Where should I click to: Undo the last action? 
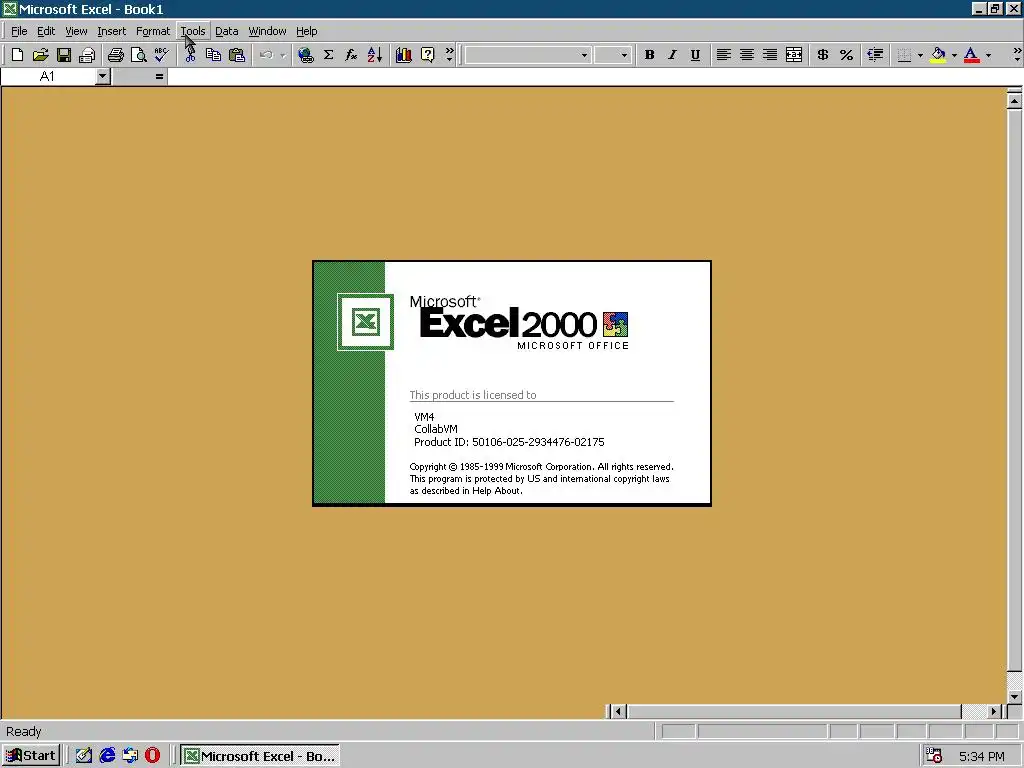[266, 56]
